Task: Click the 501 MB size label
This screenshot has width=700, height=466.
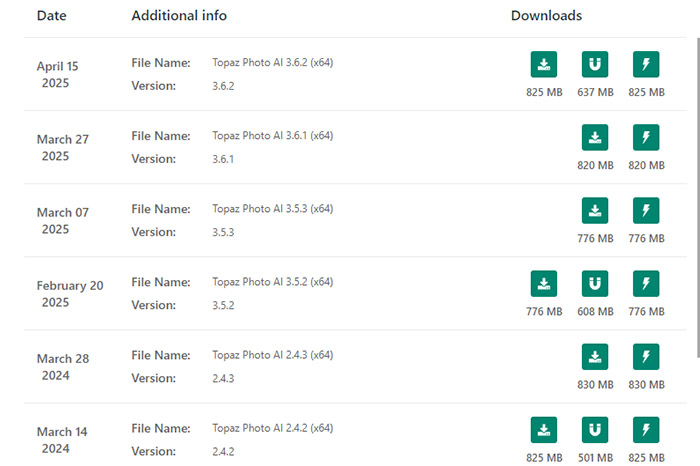Action: point(595,458)
